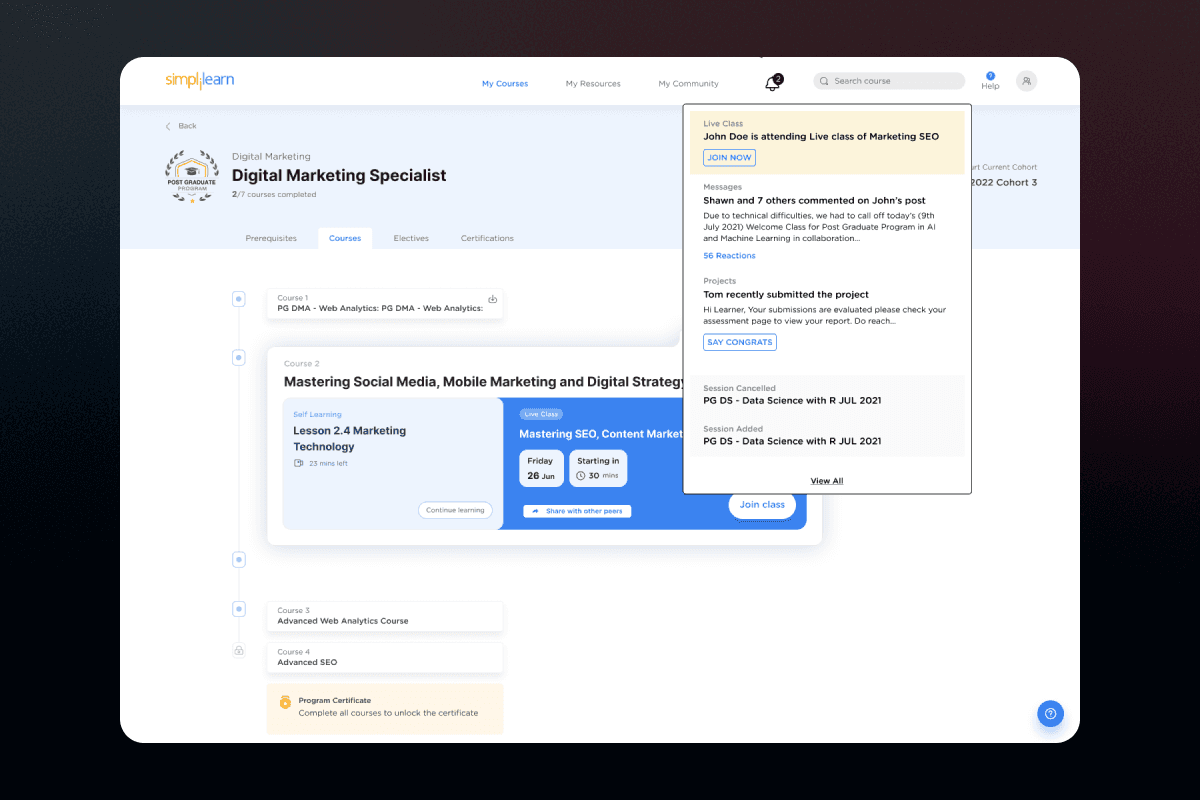Viewport: 1200px width, 800px height.
Task: Open the 56 Reactions link
Action: click(729, 256)
